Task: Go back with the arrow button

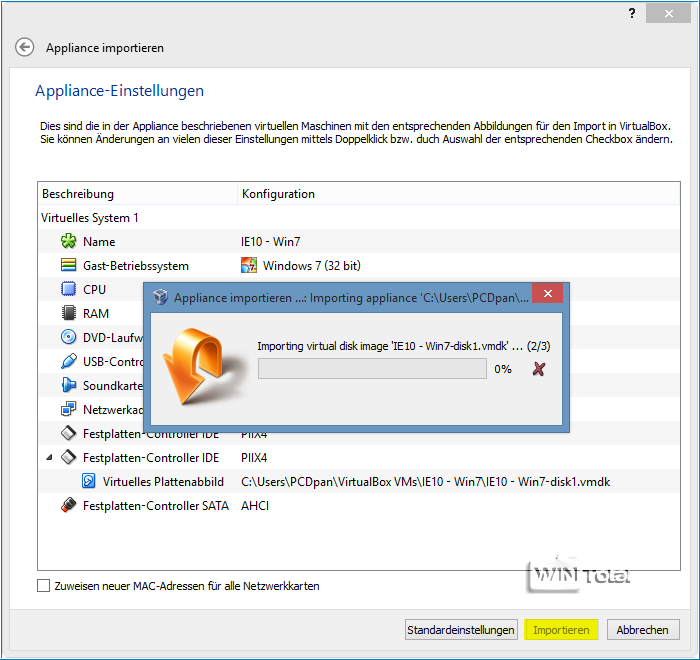Action: click(x=25, y=47)
